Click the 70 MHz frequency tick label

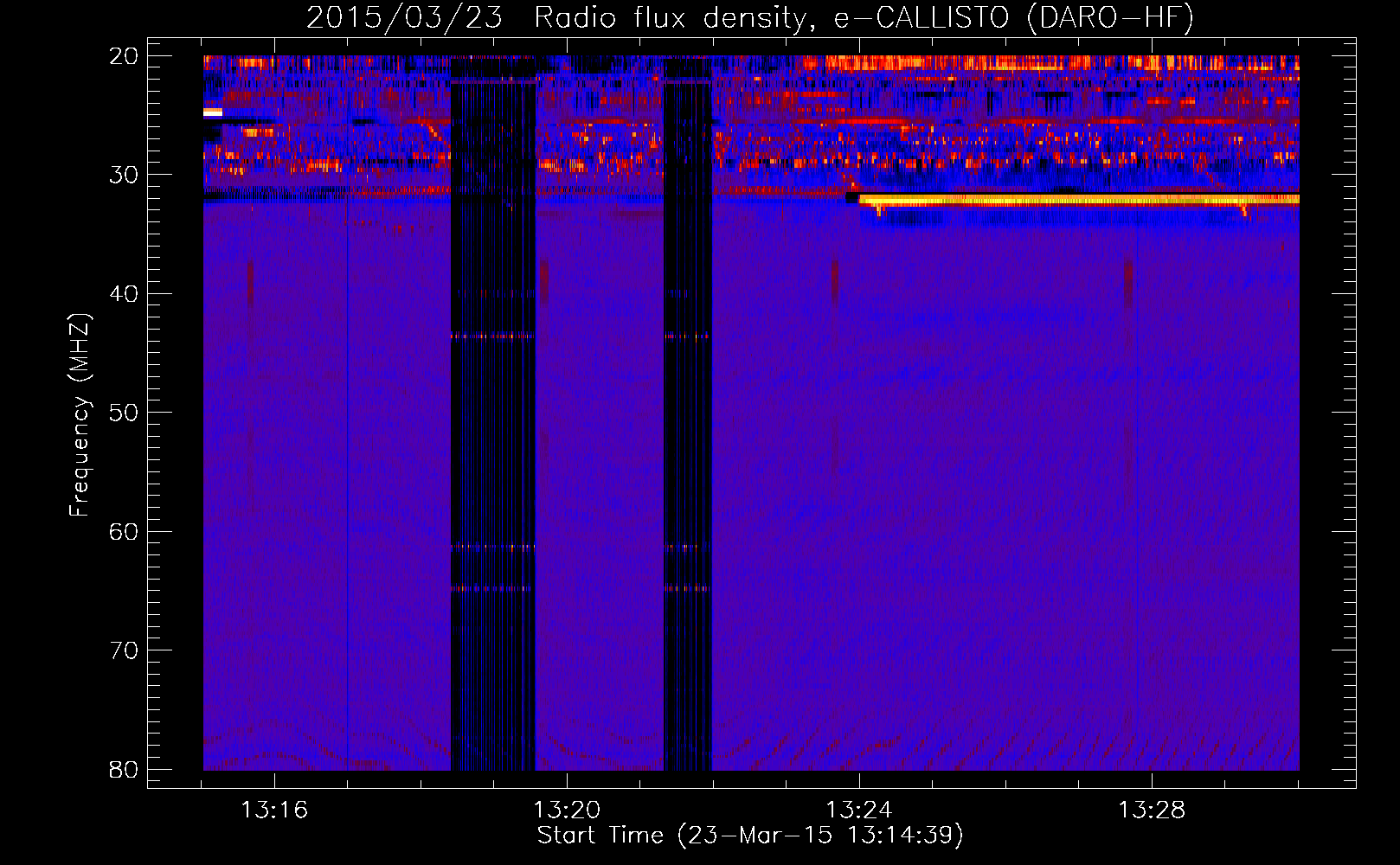[x=124, y=650]
